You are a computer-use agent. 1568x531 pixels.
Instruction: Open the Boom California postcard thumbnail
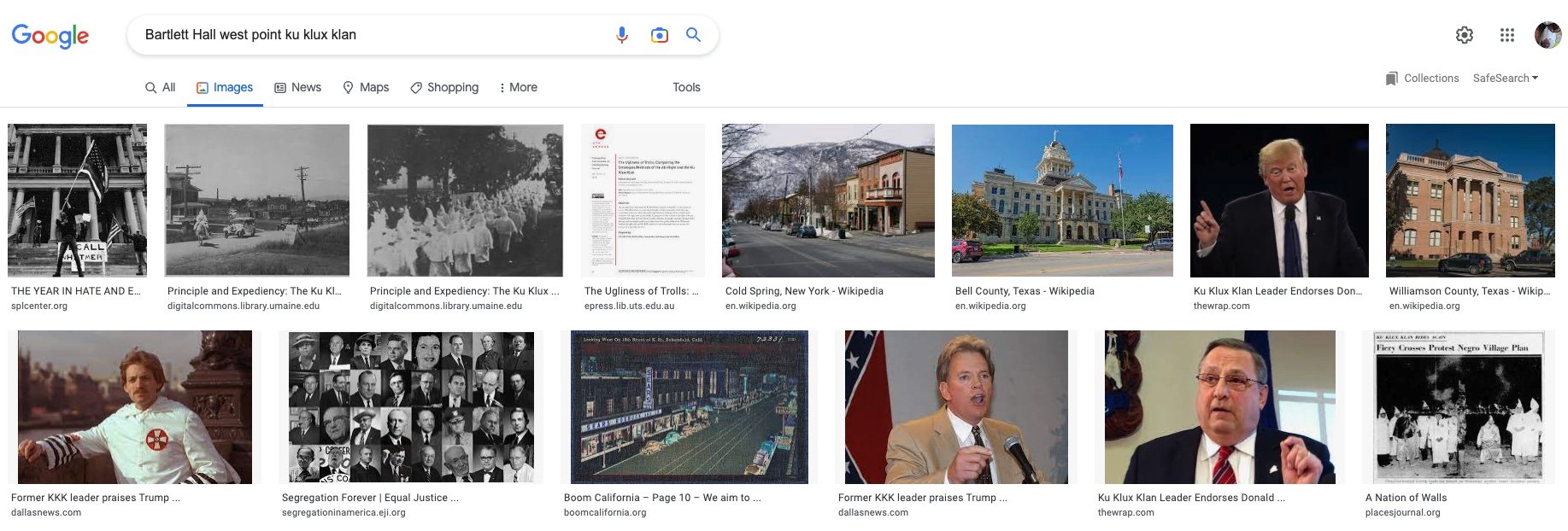[689, 407]
